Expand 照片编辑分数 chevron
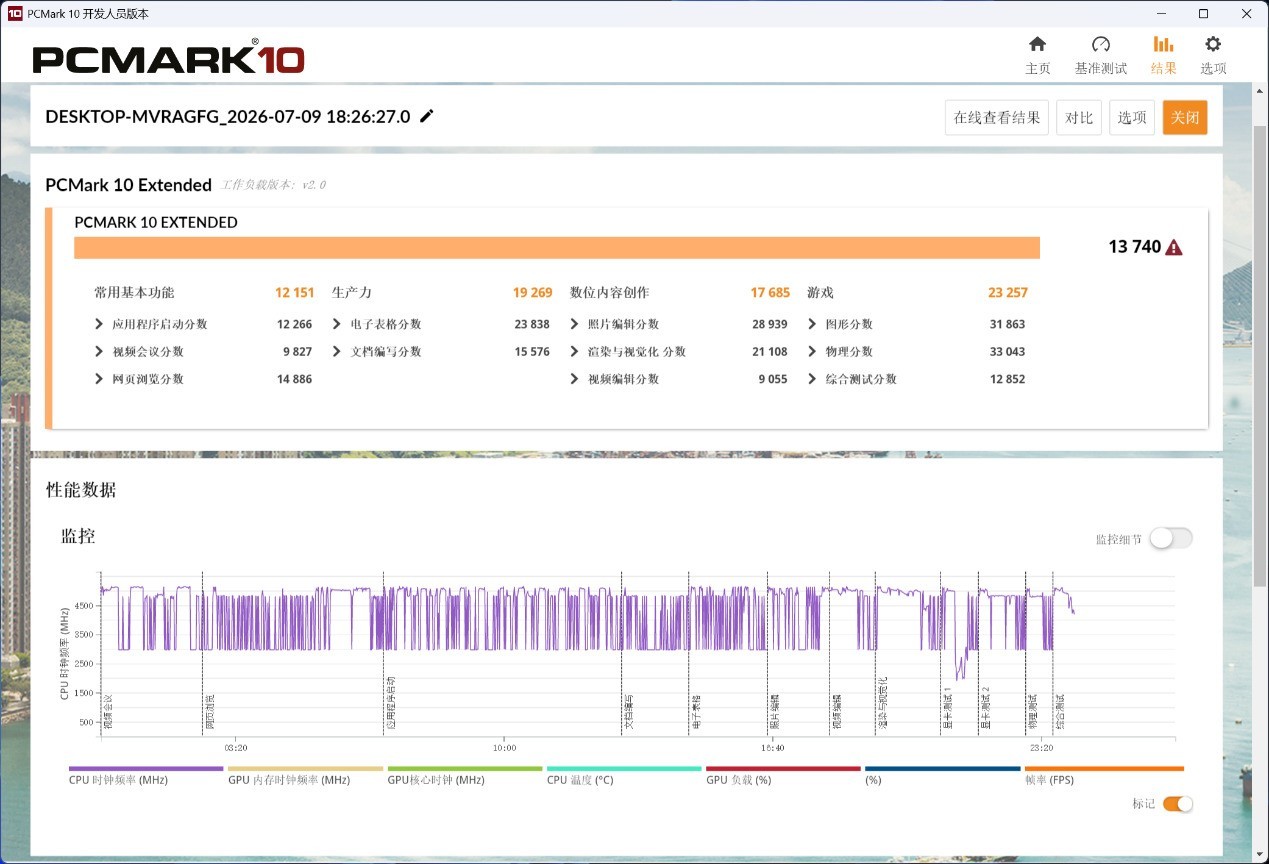Viewport: 1269px width, 864px height. (x=575, y=324)
